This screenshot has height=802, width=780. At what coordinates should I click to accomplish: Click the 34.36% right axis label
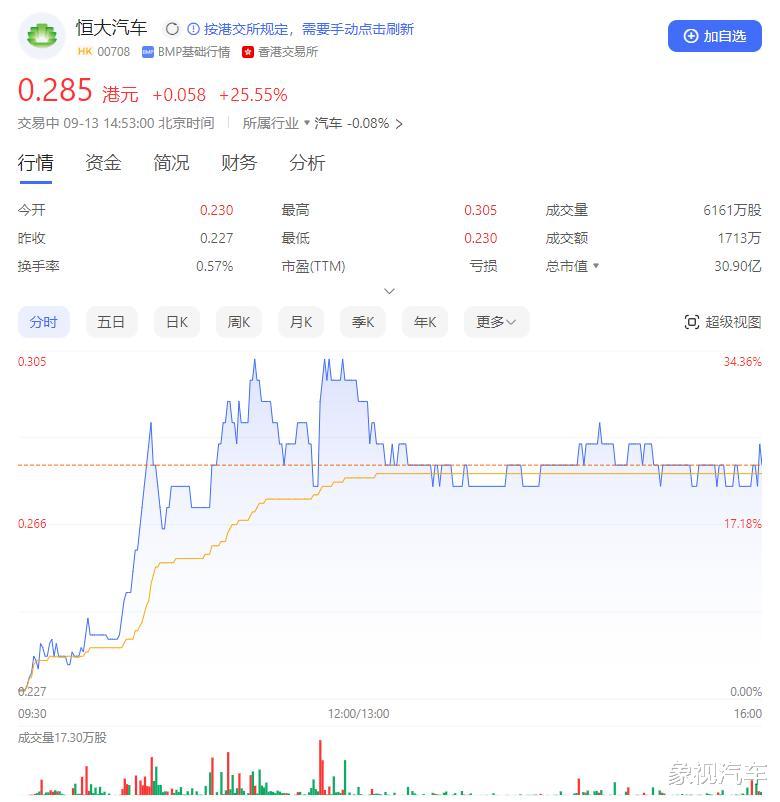743,362
